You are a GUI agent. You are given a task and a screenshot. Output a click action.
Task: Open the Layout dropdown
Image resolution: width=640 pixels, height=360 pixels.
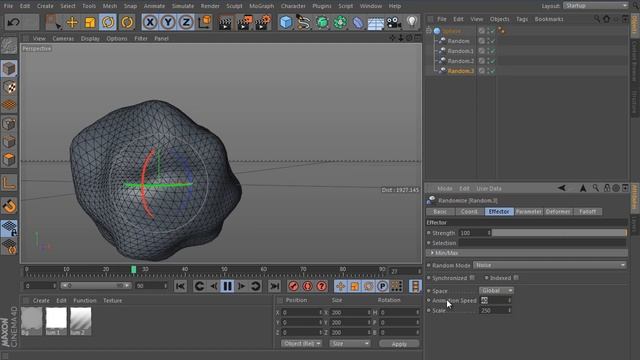pyautogui.click(x=596, y=6)
